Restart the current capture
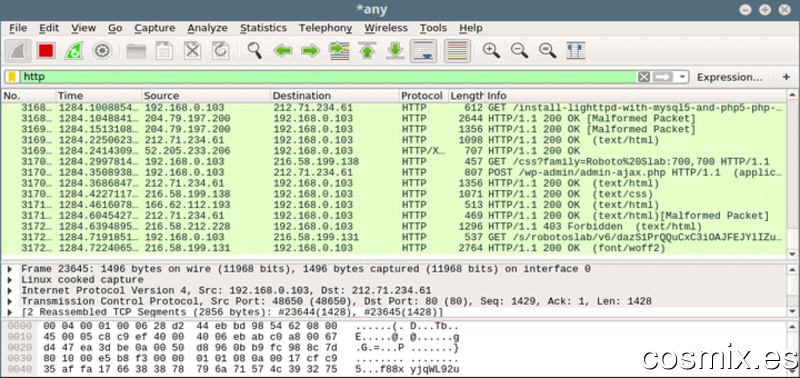Image resolution: width=800 pixels, height=378 pixels. pos(74,51)
